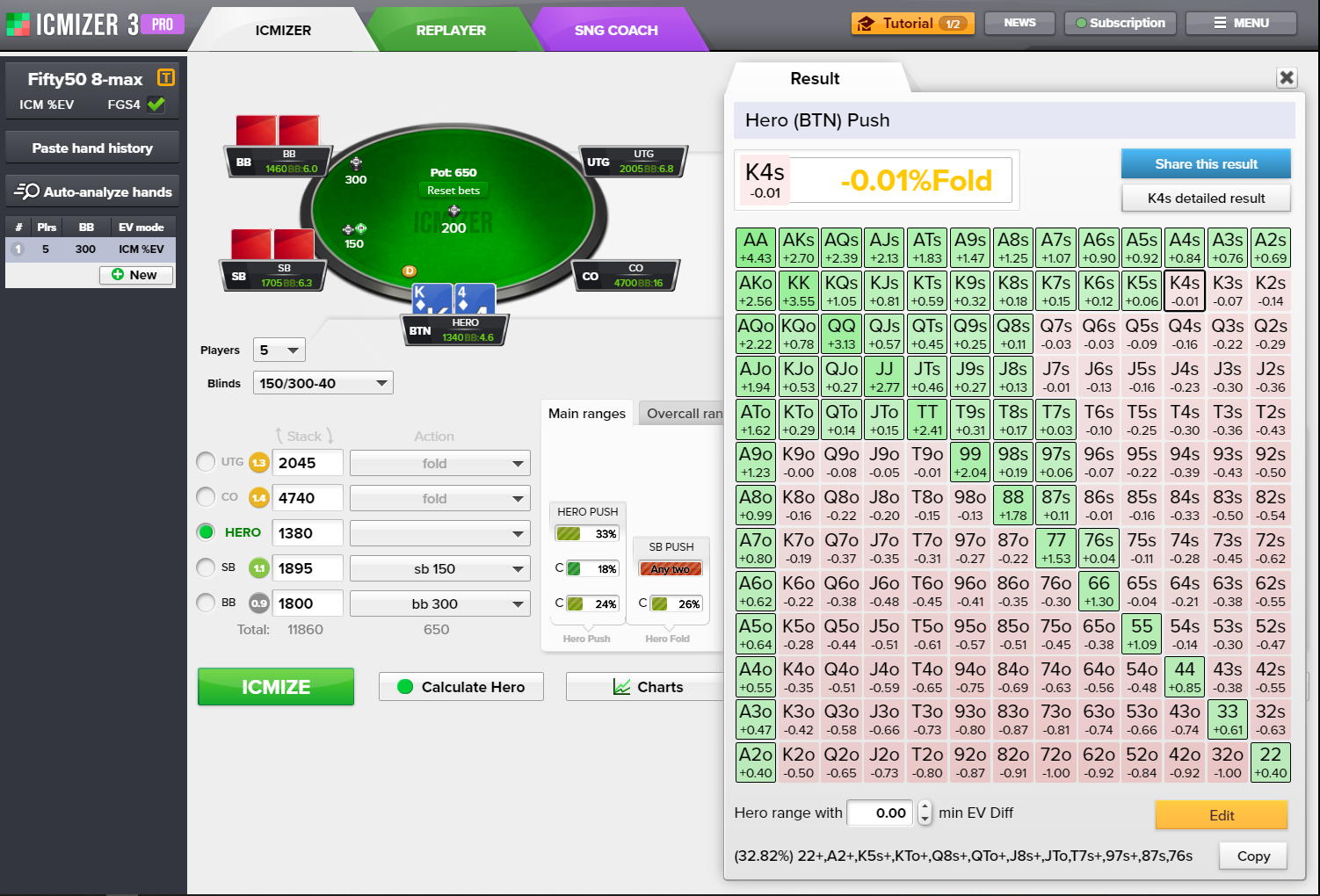The height and width of the screenshot is (896, 1320).
Task: Click the BB grey 0.9 badge
Action: coord(258,603)
